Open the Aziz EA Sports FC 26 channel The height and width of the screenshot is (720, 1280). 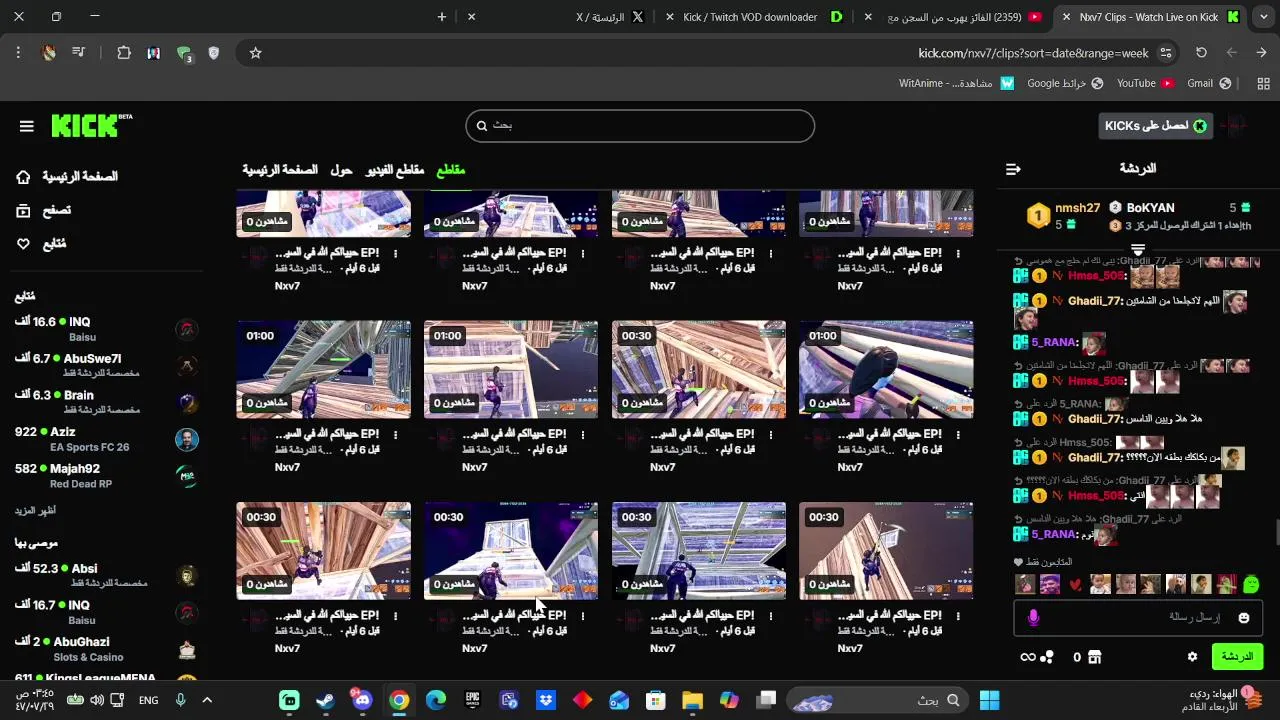(107, 439)
